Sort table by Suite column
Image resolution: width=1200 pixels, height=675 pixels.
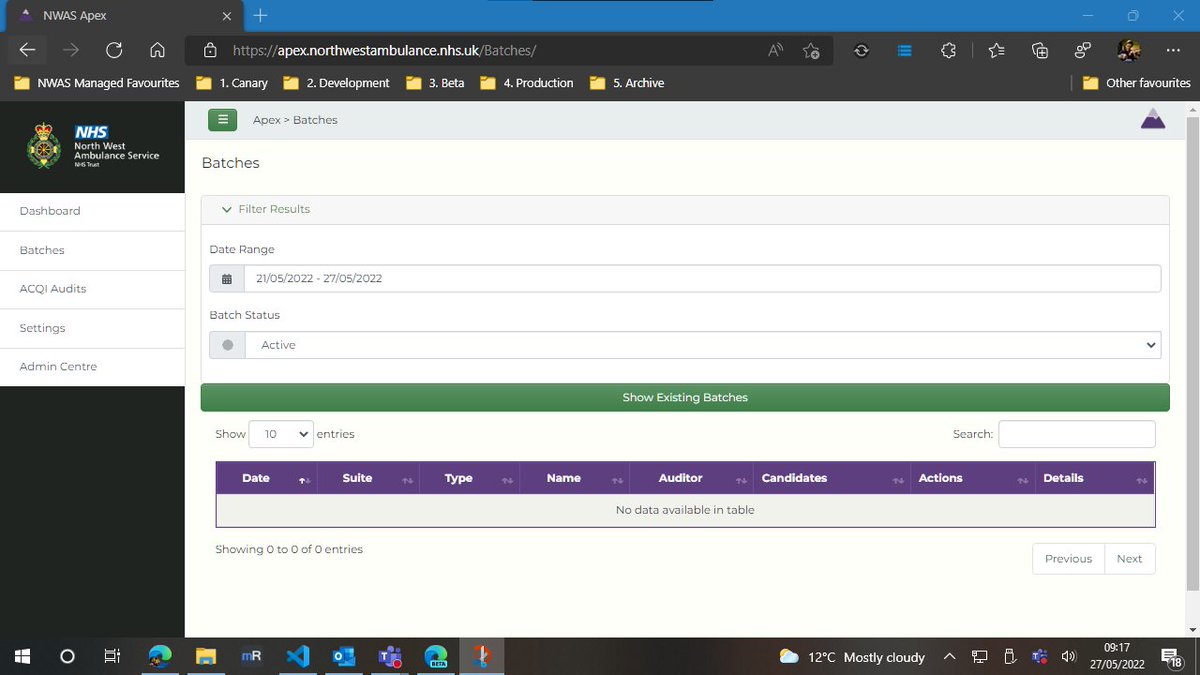(368, 478)
